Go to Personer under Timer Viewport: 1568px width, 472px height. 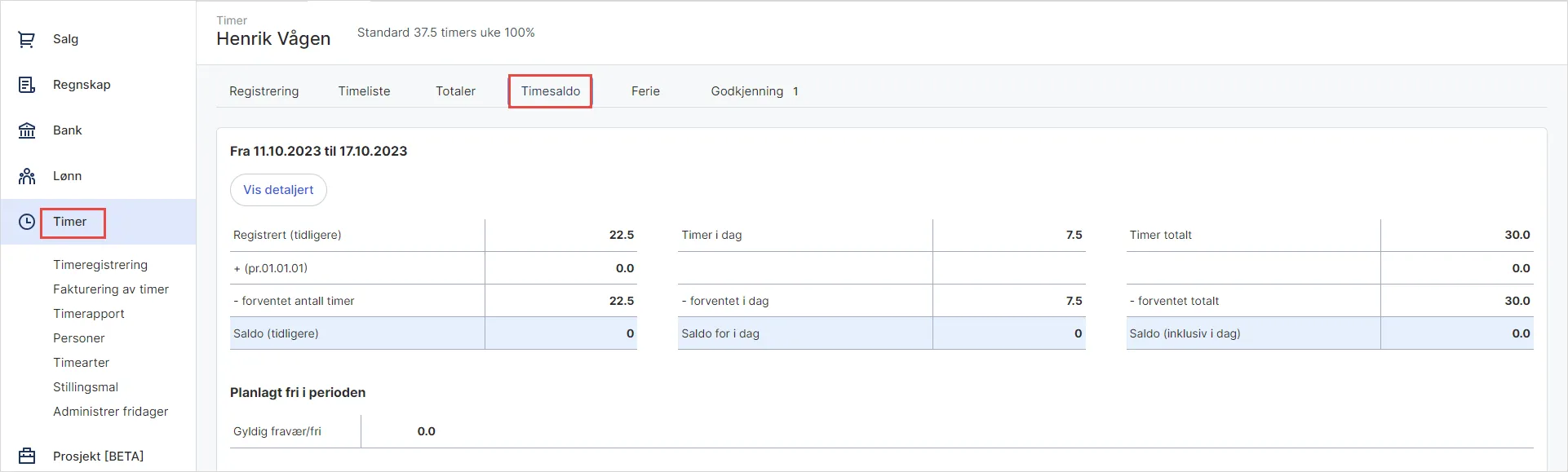79,338
